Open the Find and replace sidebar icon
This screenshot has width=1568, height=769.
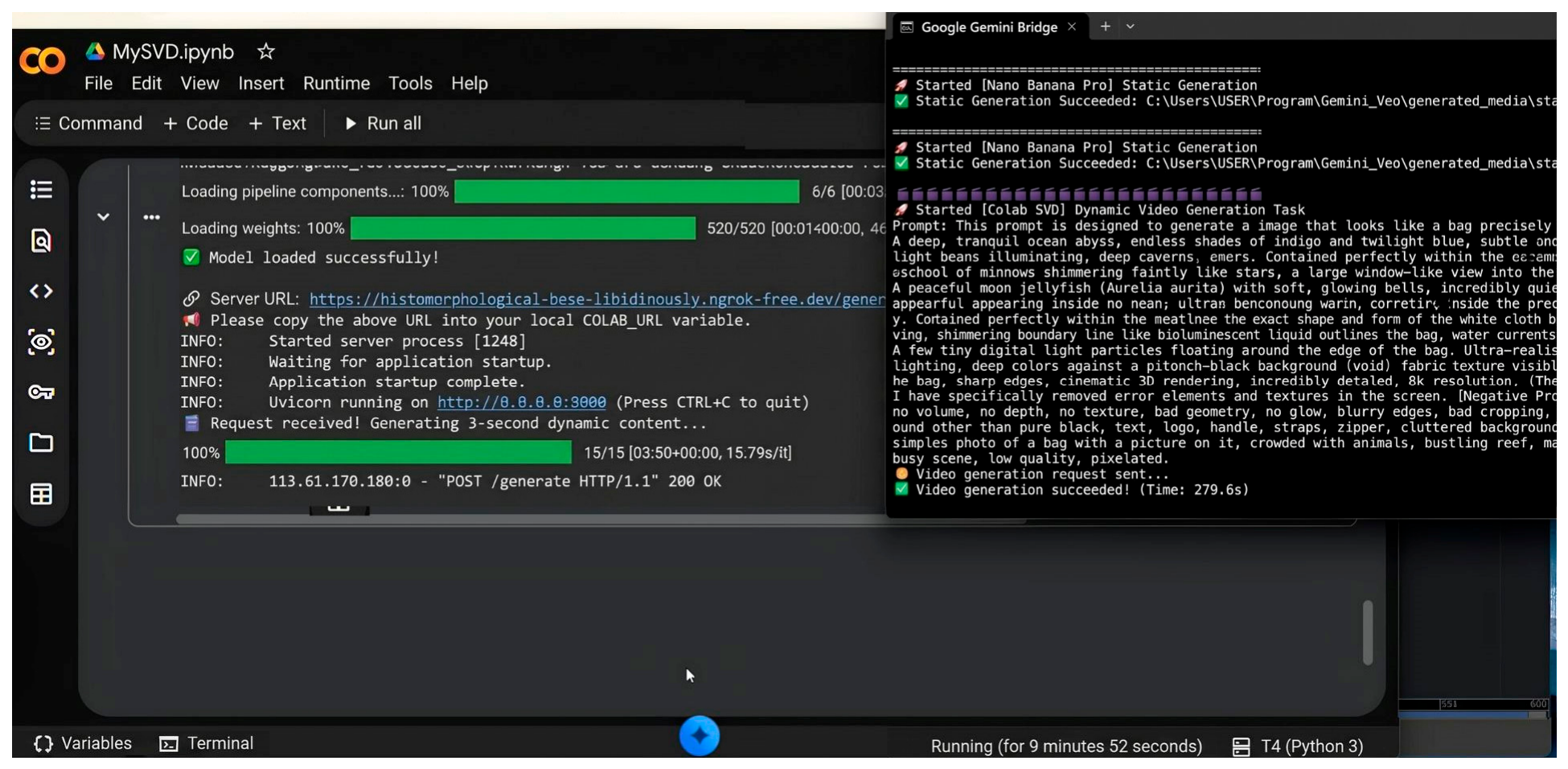click(x=41, y=241)
